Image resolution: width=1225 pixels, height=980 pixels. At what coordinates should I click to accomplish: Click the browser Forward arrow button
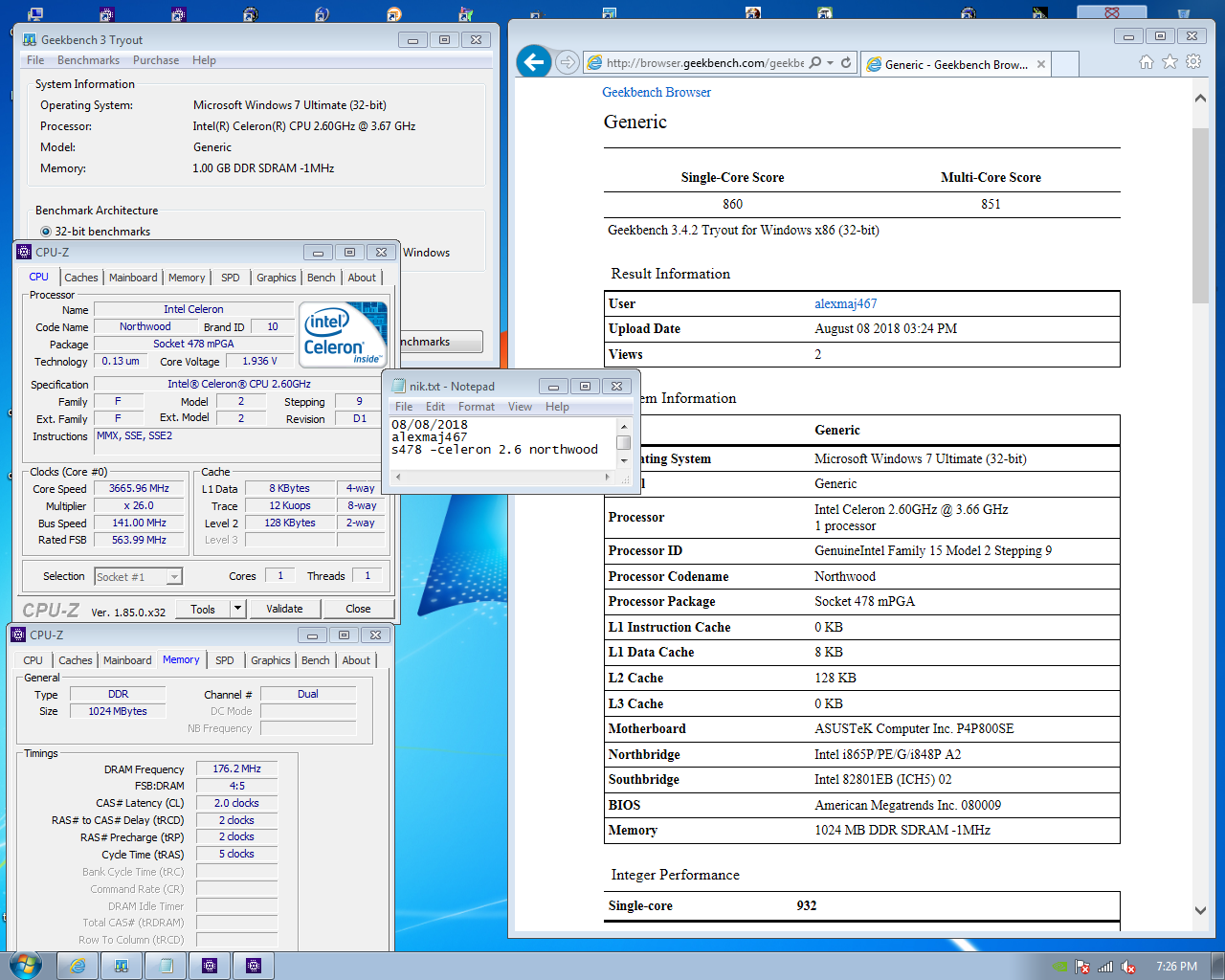(568, 62)
